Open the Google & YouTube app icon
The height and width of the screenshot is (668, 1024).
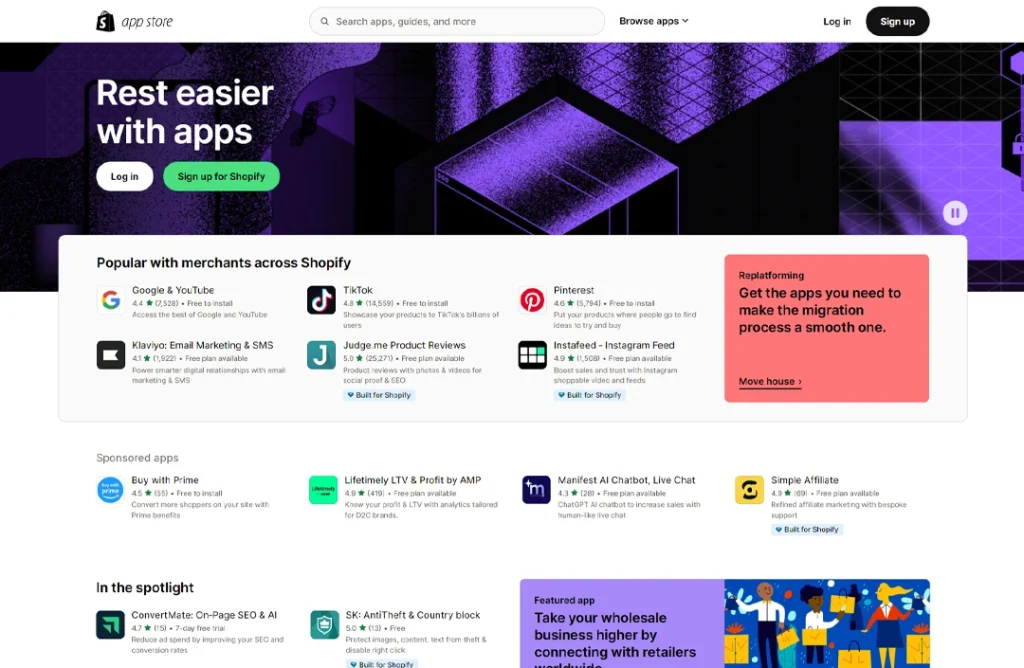coord(111,300)
